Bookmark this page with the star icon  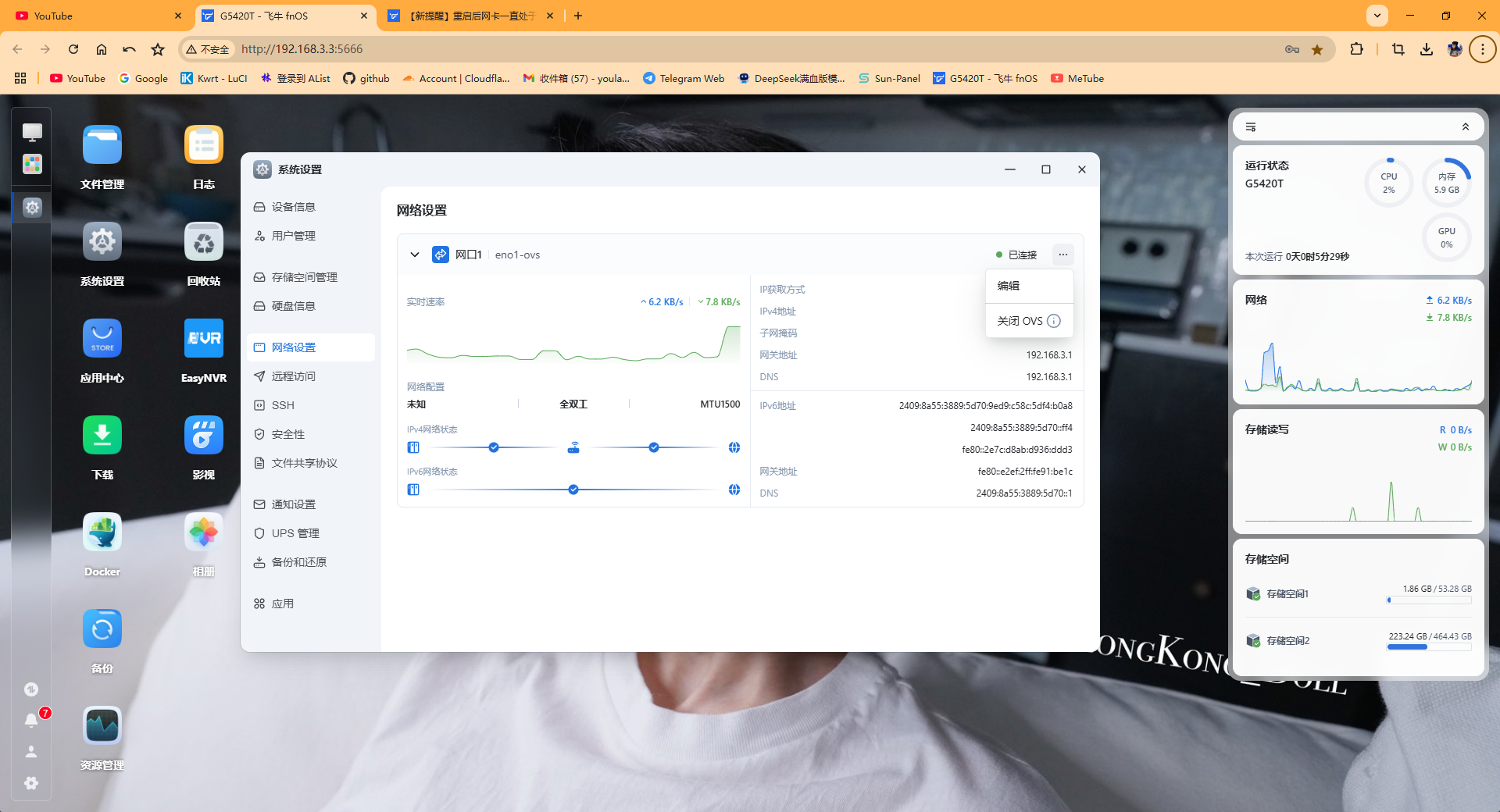1317,49
